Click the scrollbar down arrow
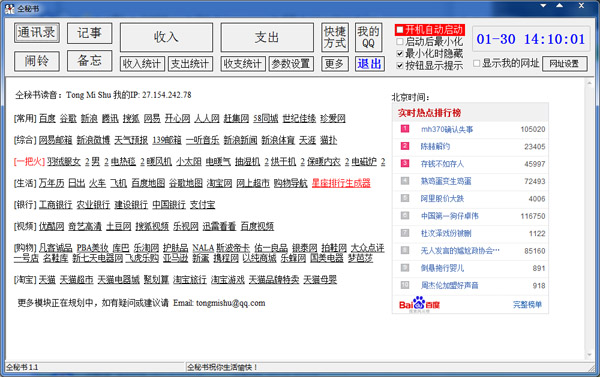Screen dimensions: 600x377 coord(589,355)
